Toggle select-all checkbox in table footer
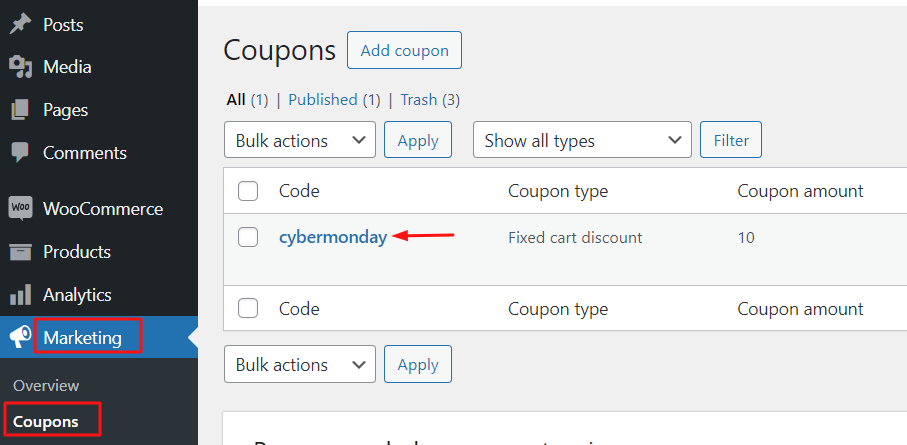The width and height of the screenshot is (907, 445). click(248, 309)
